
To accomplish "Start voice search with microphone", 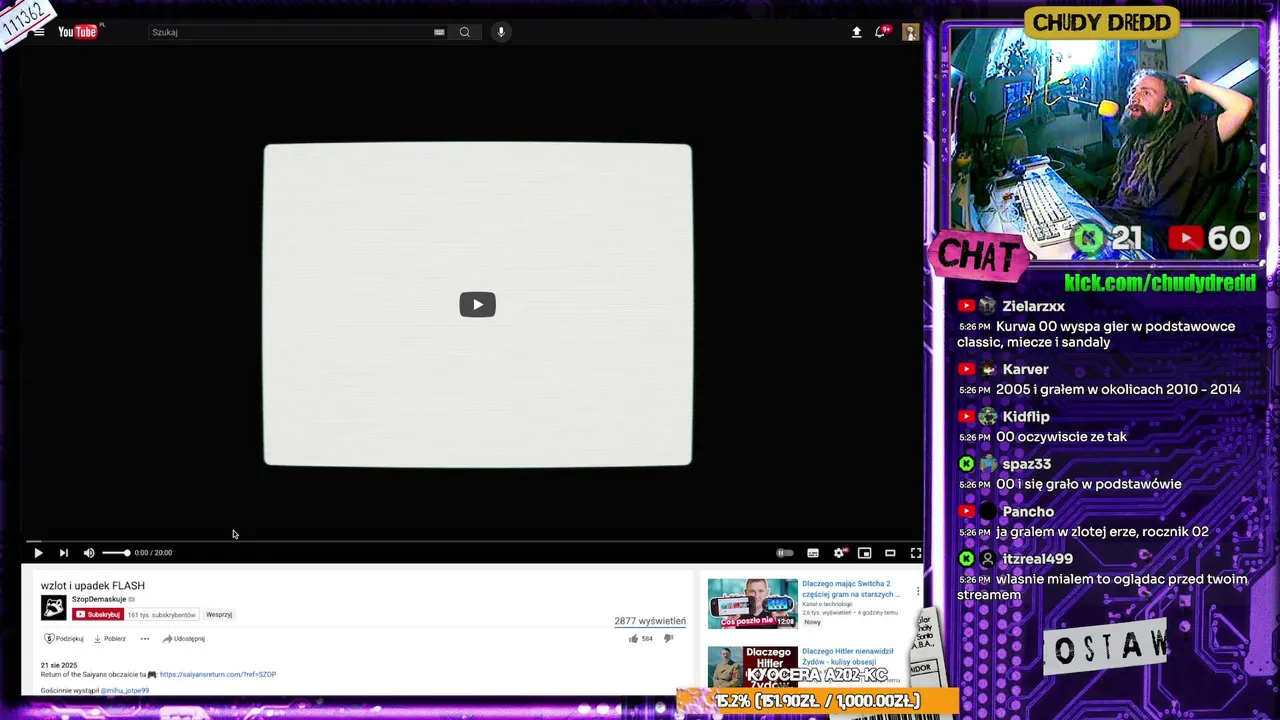I will tap(501, 32).
